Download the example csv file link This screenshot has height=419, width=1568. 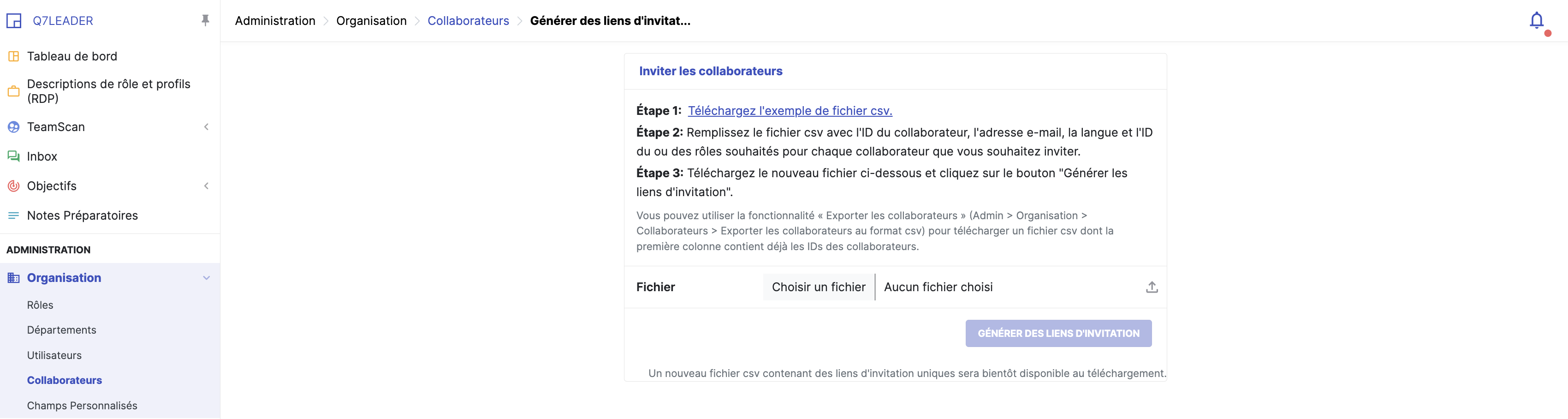click(x=790, y=111)
